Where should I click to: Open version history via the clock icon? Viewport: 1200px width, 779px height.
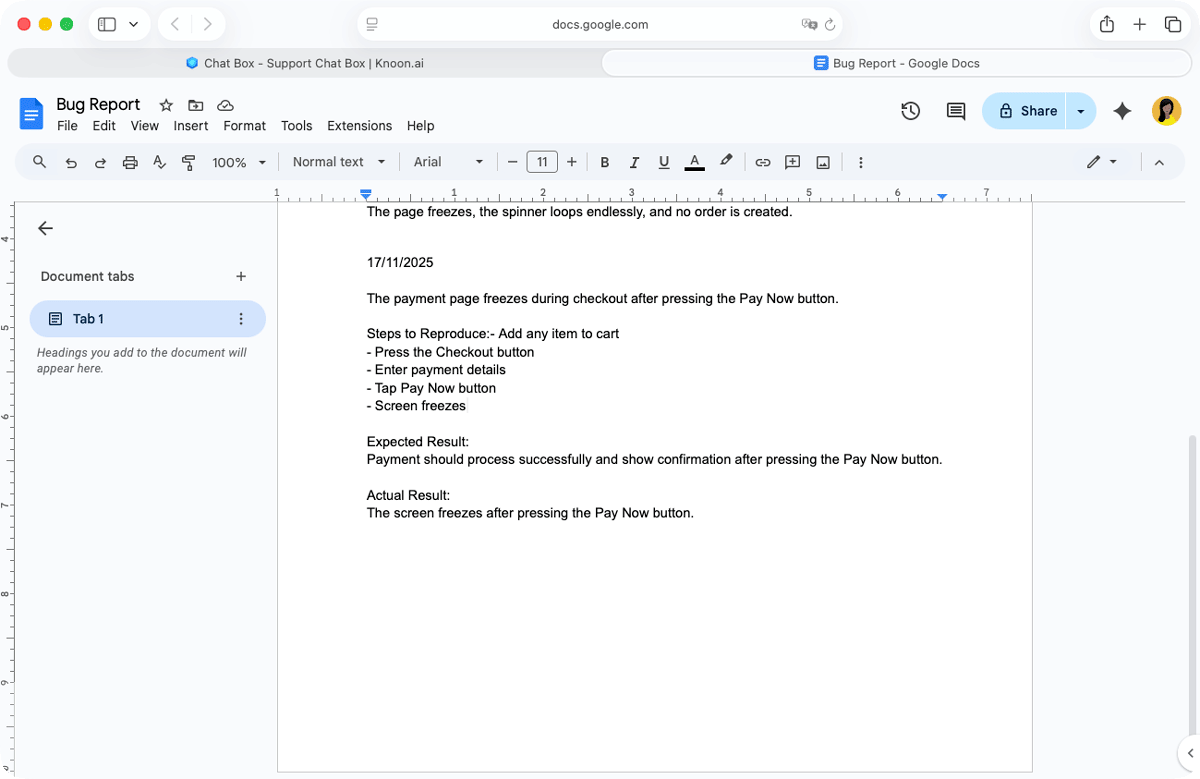(x=910, y=111)
